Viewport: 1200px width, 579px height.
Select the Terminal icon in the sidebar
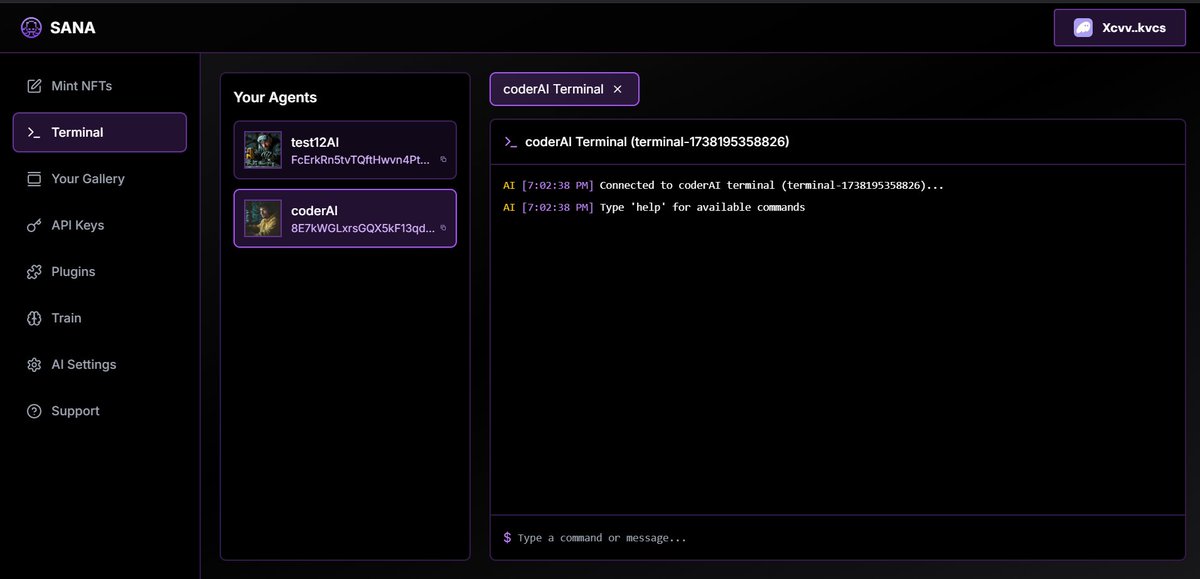(x=33, y=131)
